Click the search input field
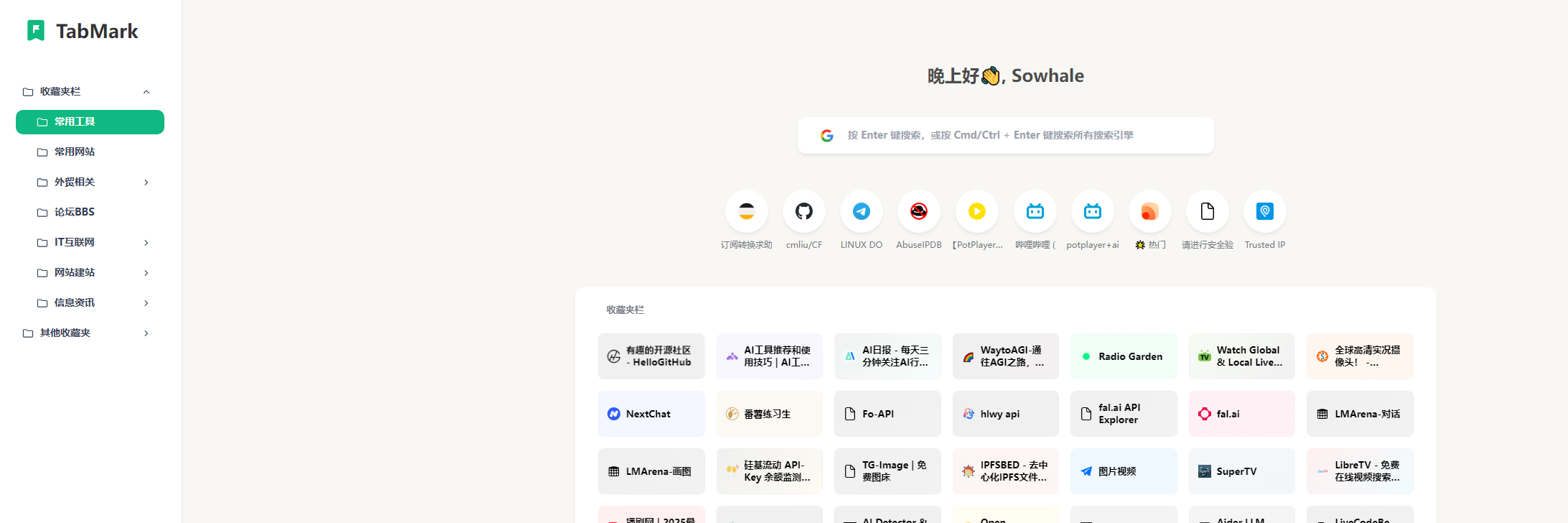Image resolution: width=1568 pixels, height=523 pixels. pos(1005,135)
